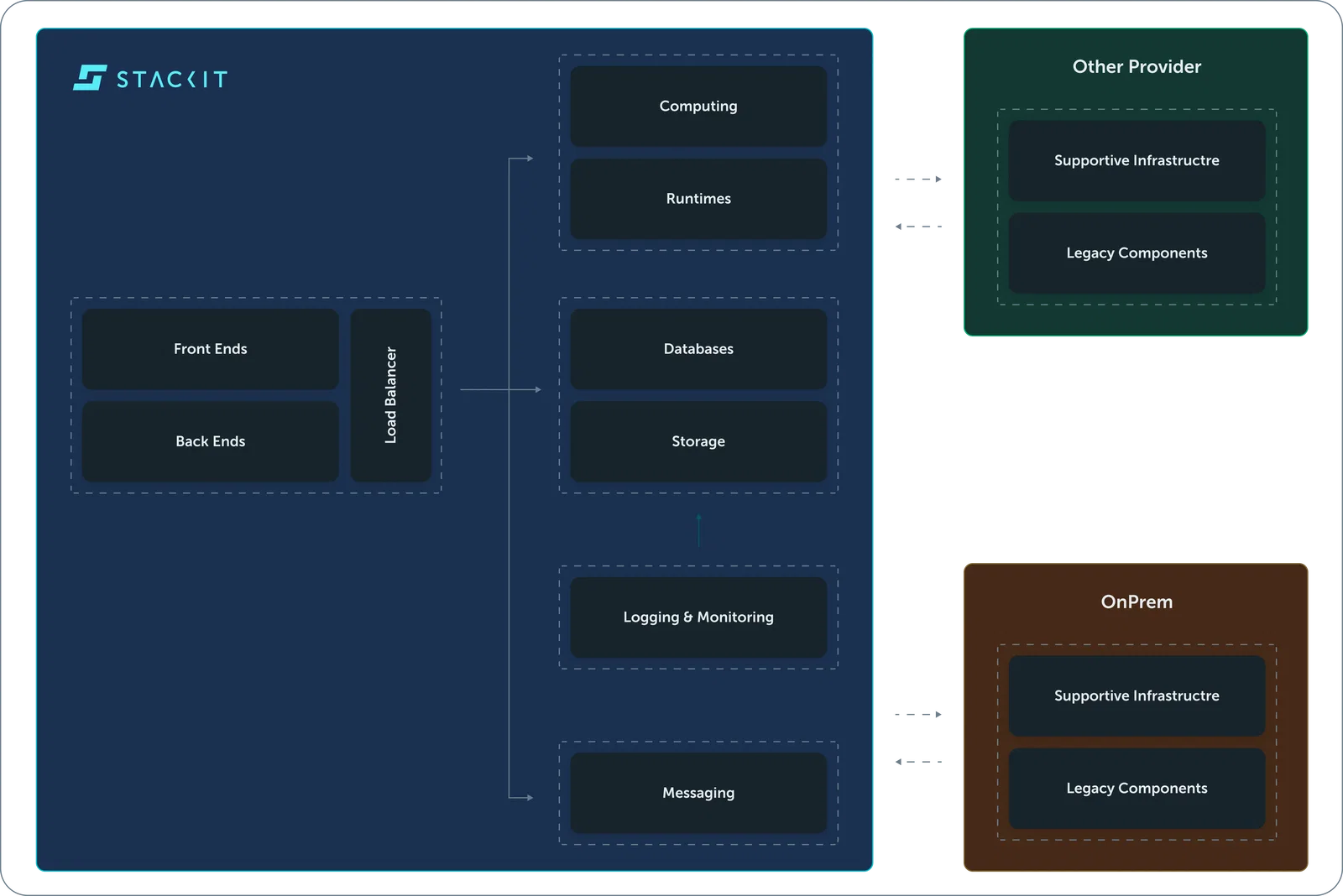Click the Front Ends block

pyautogui.click(x=211, y=349)
